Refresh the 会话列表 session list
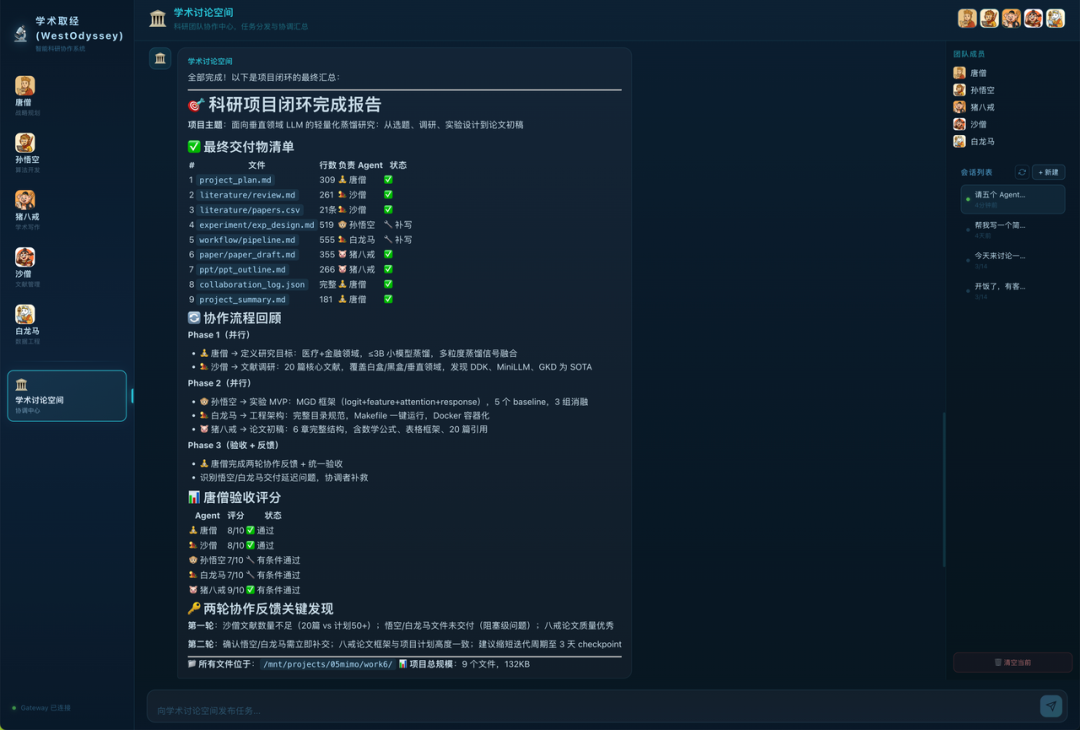1080x730 pixels. (1021, 172)
